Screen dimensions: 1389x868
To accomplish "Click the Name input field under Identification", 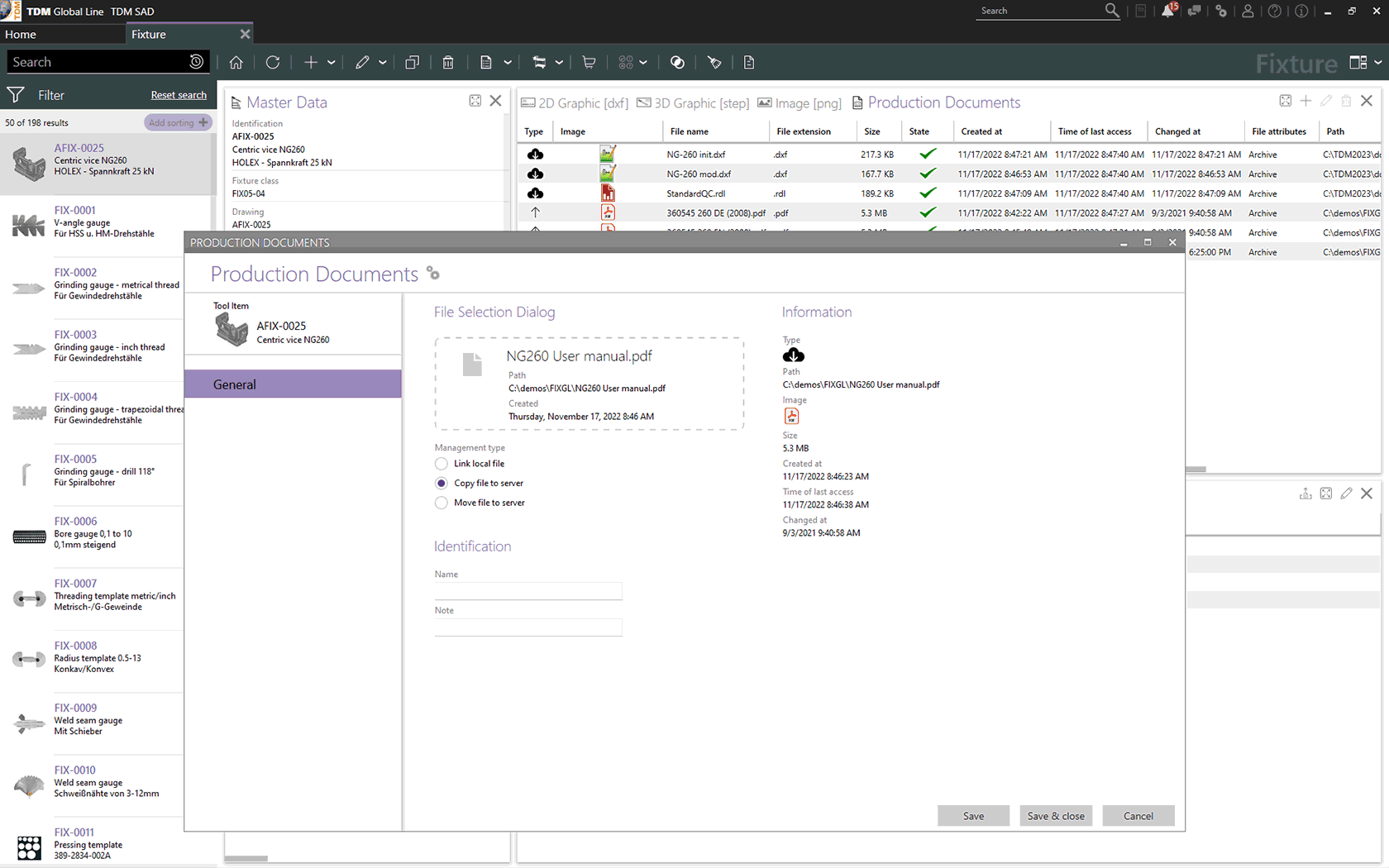I will (527, 590).
